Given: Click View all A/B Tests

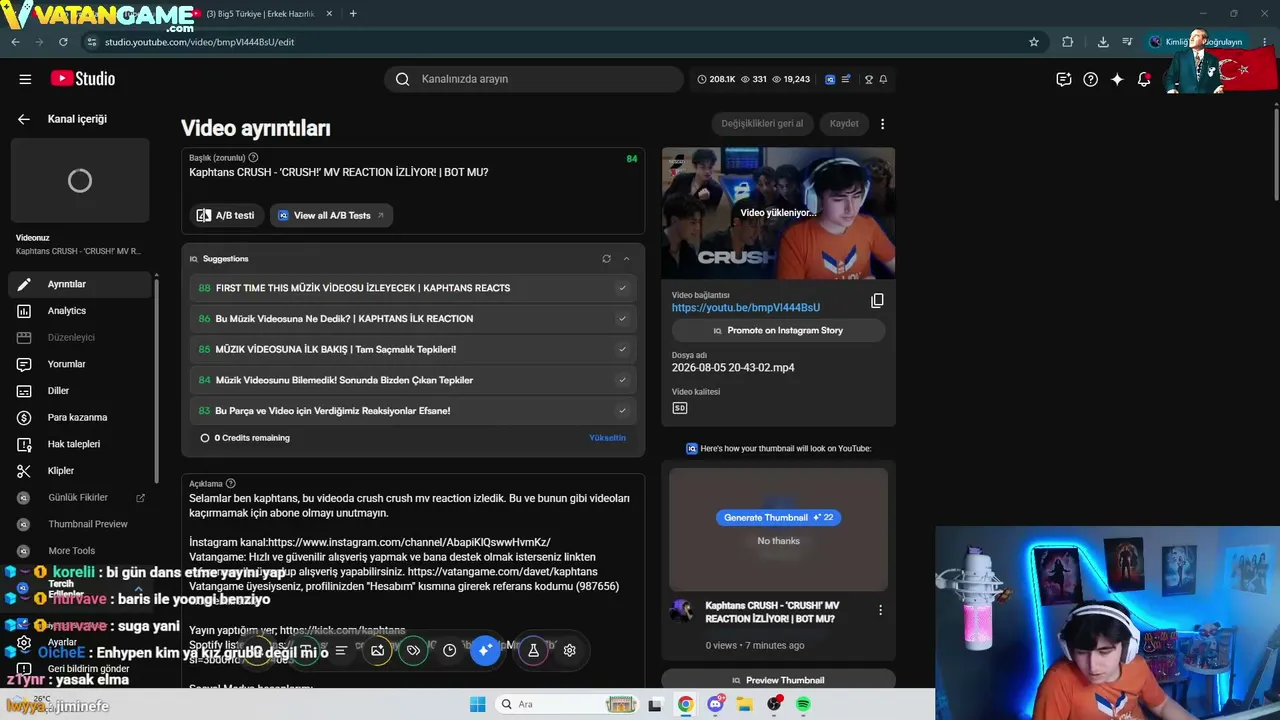Looking at the screenshot, I should (331, 215).
